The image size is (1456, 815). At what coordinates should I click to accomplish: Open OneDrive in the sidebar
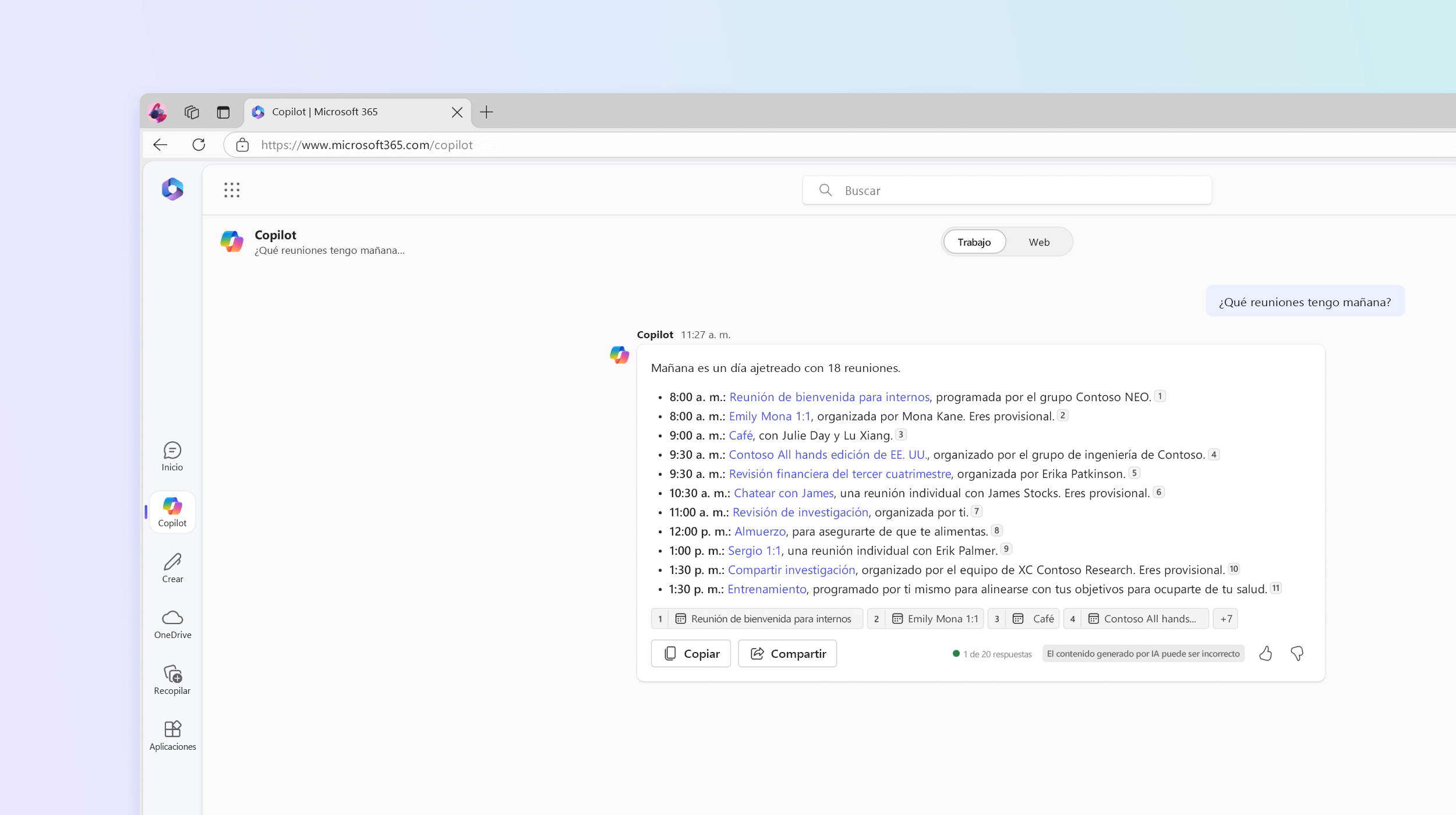(172, 624)
